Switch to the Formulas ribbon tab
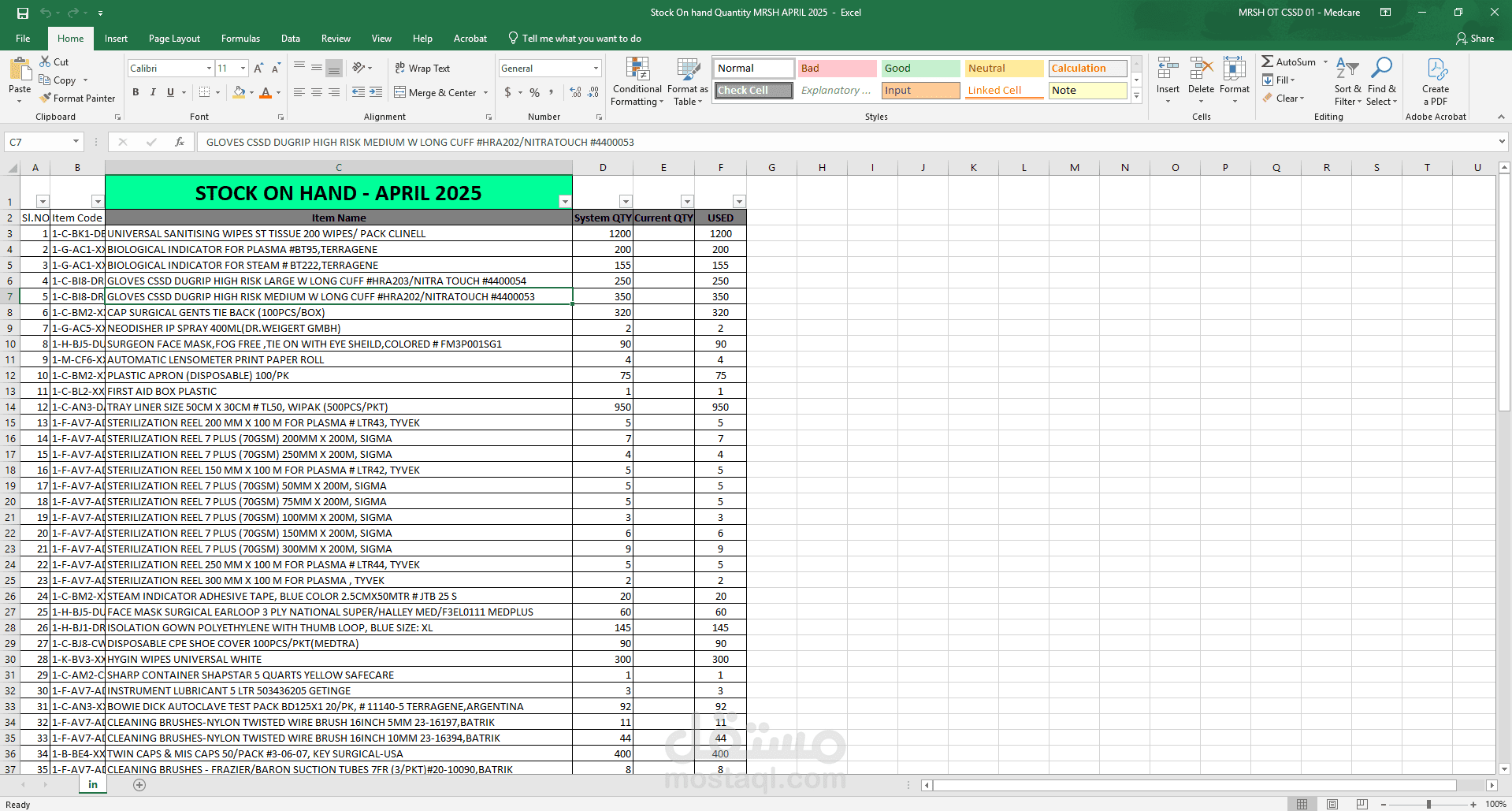The width and height of the screenshot is (1512, 811). pyautogui.click(x=240, y=38)
